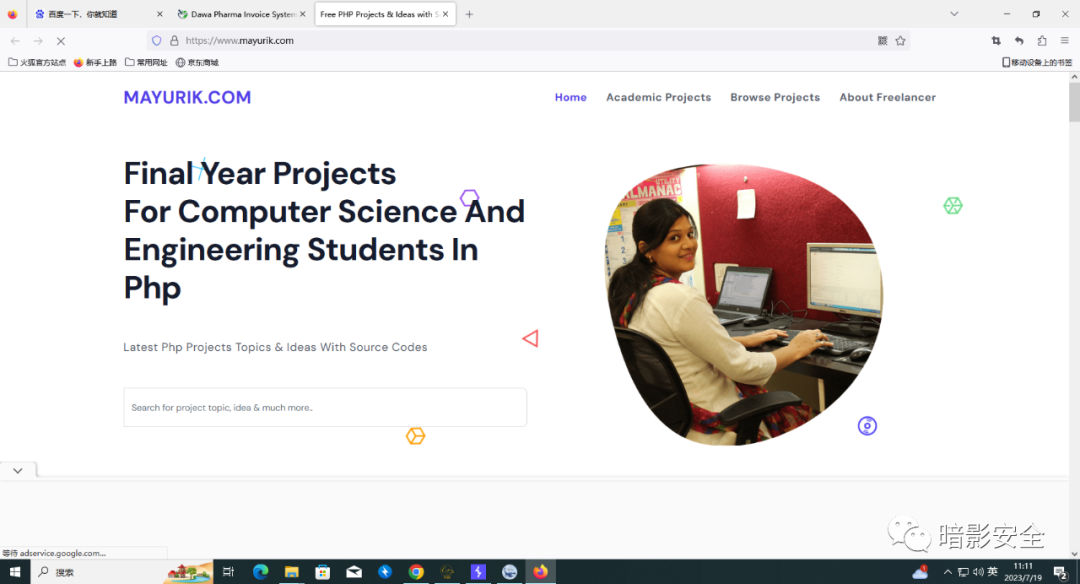Viewport: 1080px width, 584px height.
Task: Click the address bar URL mayurik.com
Action: click(x=240, y=41)
